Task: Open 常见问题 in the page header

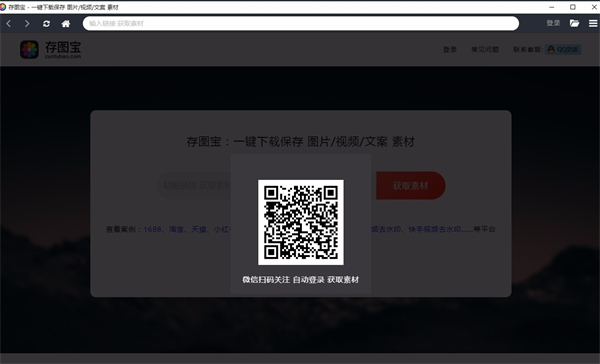Action: click(485, 49)
